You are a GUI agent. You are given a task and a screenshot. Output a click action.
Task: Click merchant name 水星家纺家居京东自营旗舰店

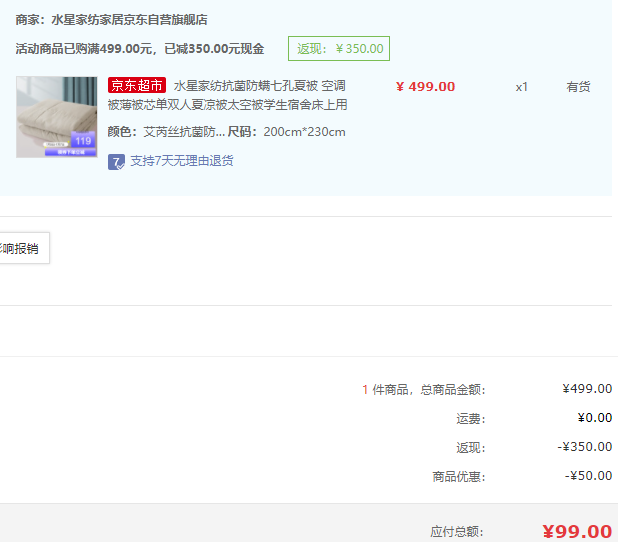point(129,20)
